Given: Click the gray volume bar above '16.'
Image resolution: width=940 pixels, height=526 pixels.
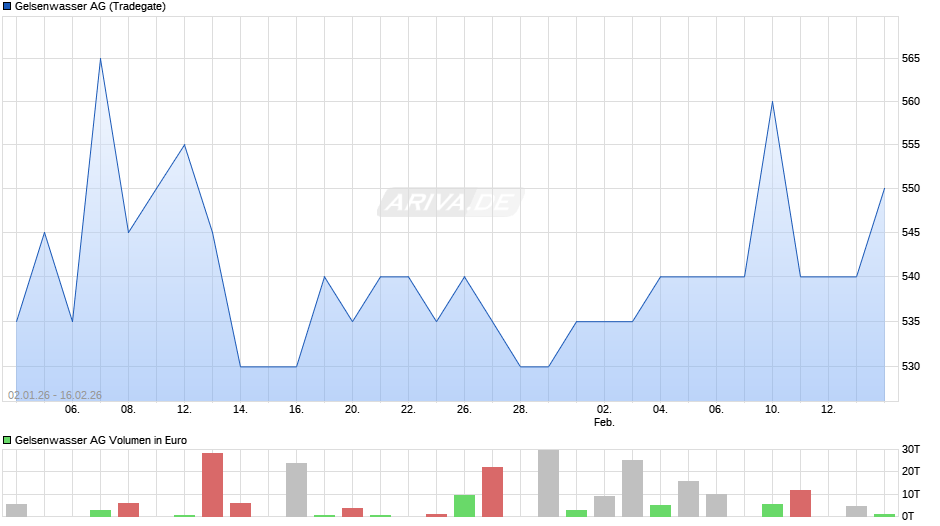Looking at the screenshot, I should (296, 489).
